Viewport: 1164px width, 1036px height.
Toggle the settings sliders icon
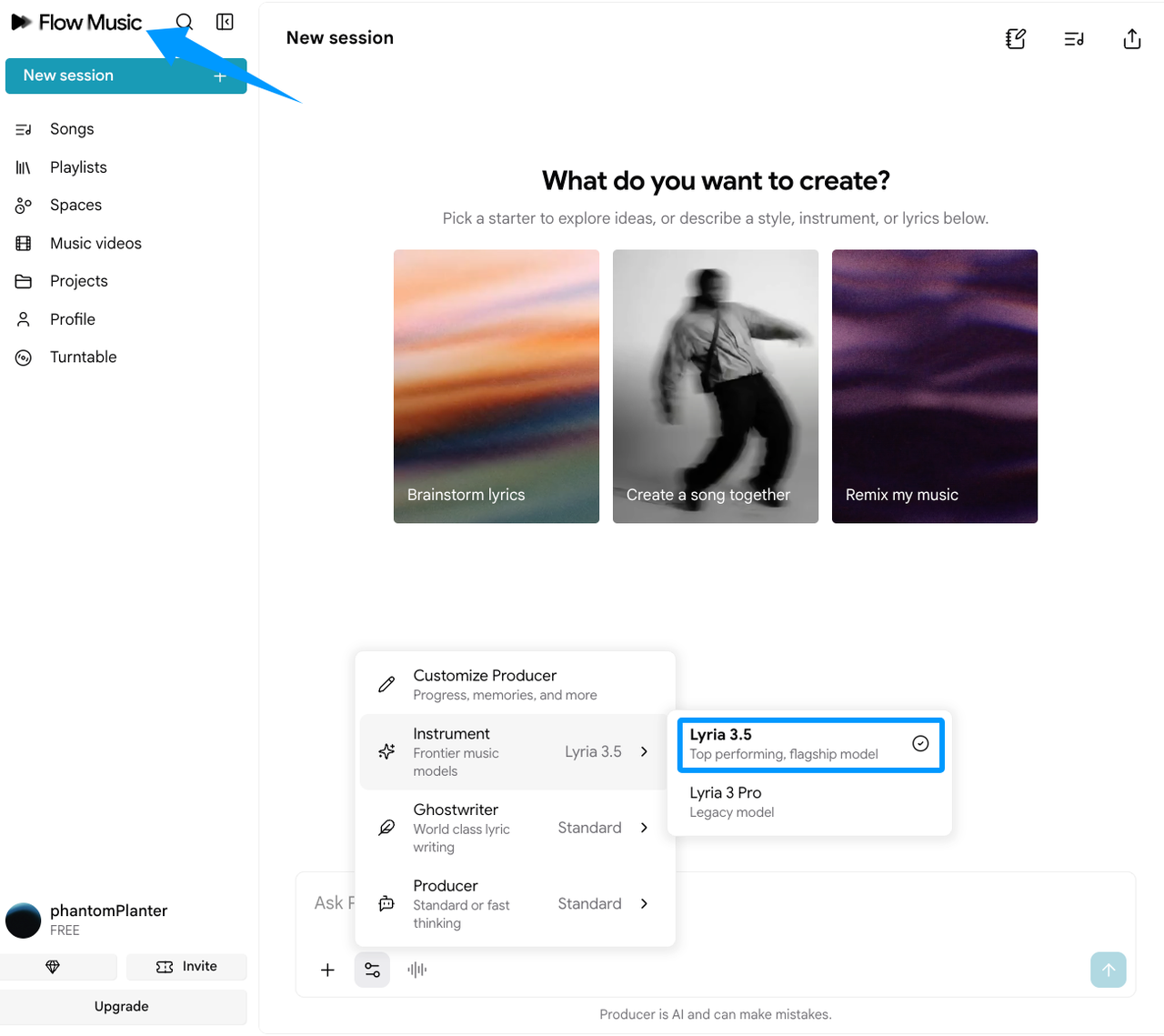coord(372,970)
